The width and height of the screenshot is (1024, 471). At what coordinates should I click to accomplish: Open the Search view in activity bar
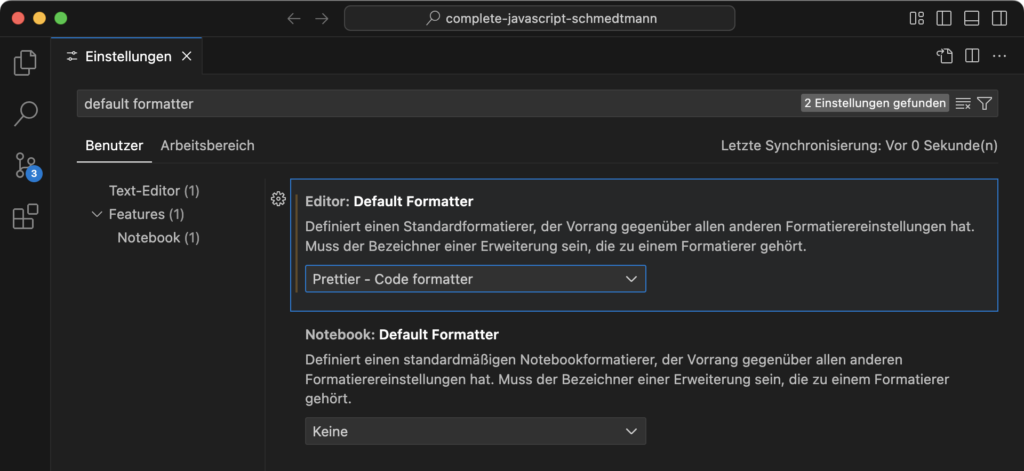click(25, 114)
